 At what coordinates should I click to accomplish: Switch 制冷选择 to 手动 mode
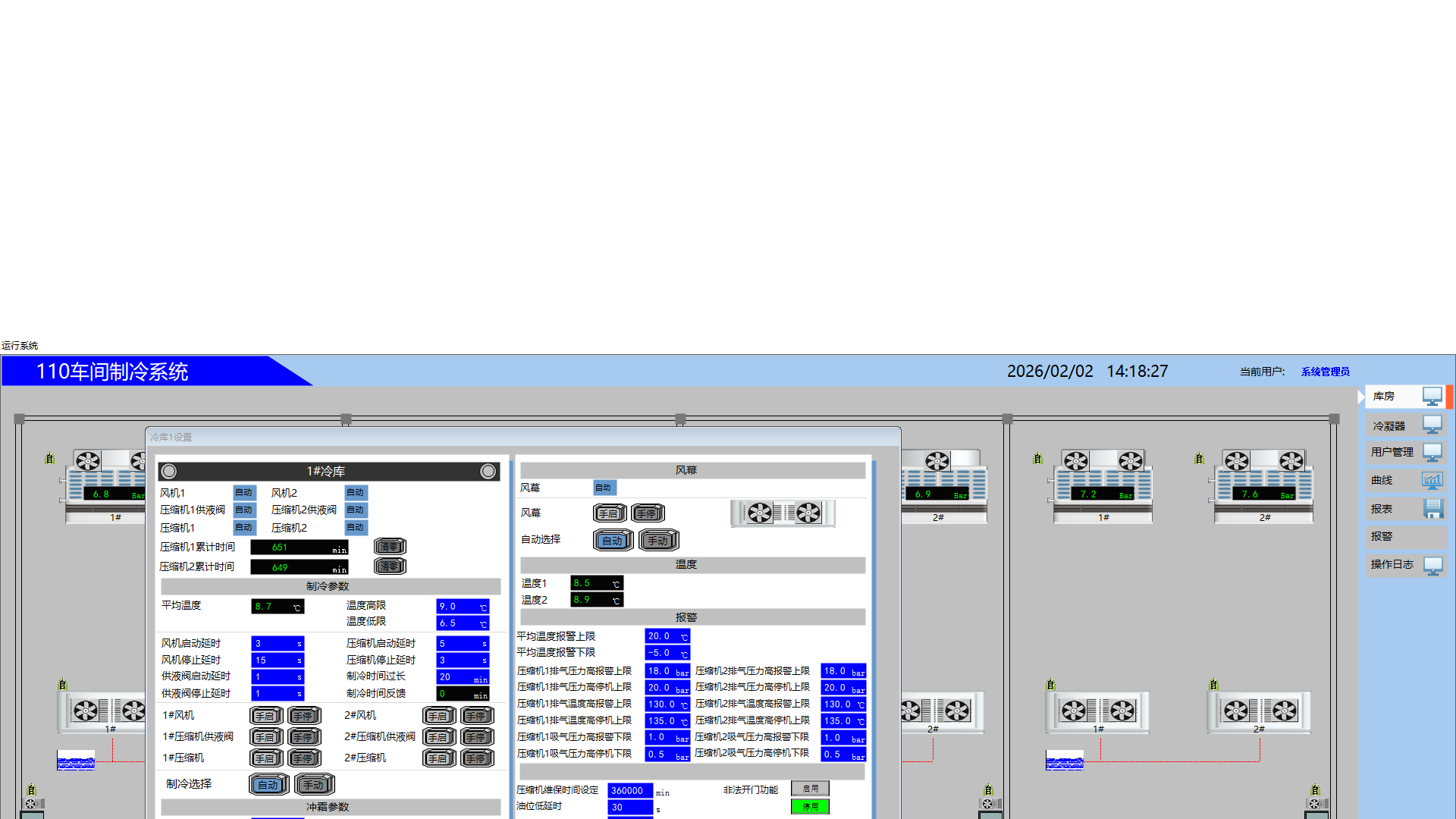click(314, 785)
